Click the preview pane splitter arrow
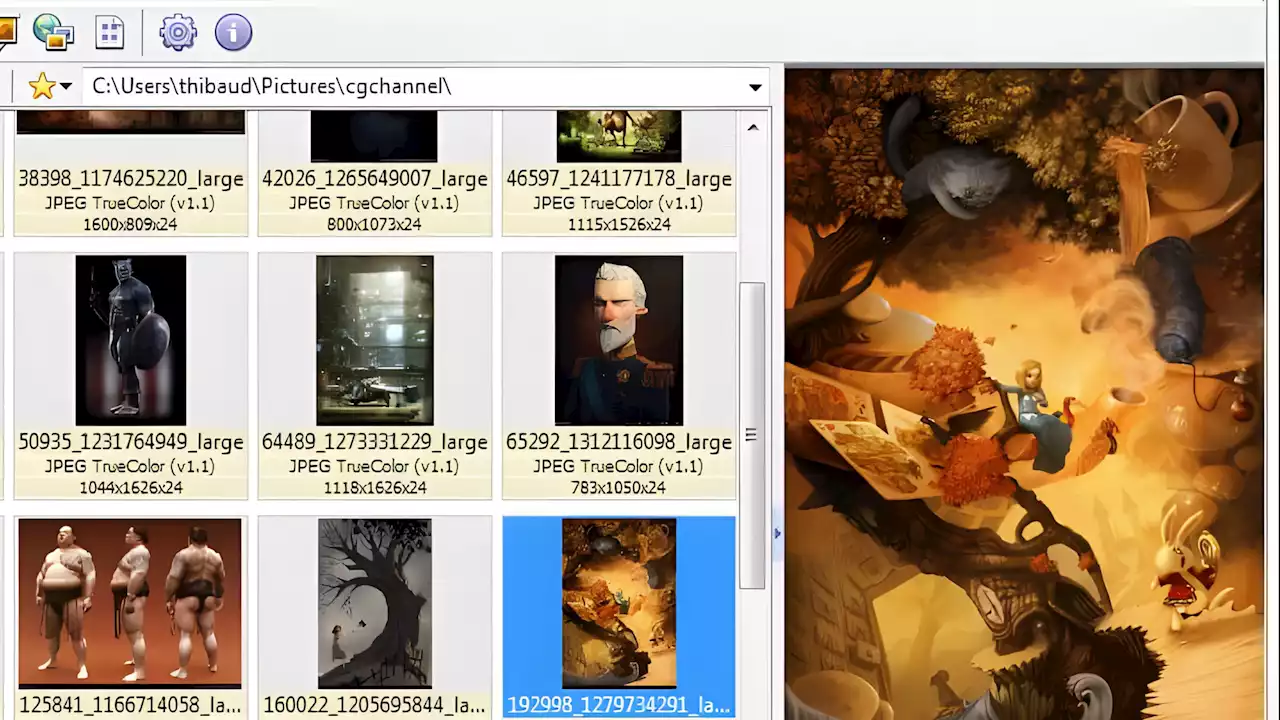 pos(777,534)
